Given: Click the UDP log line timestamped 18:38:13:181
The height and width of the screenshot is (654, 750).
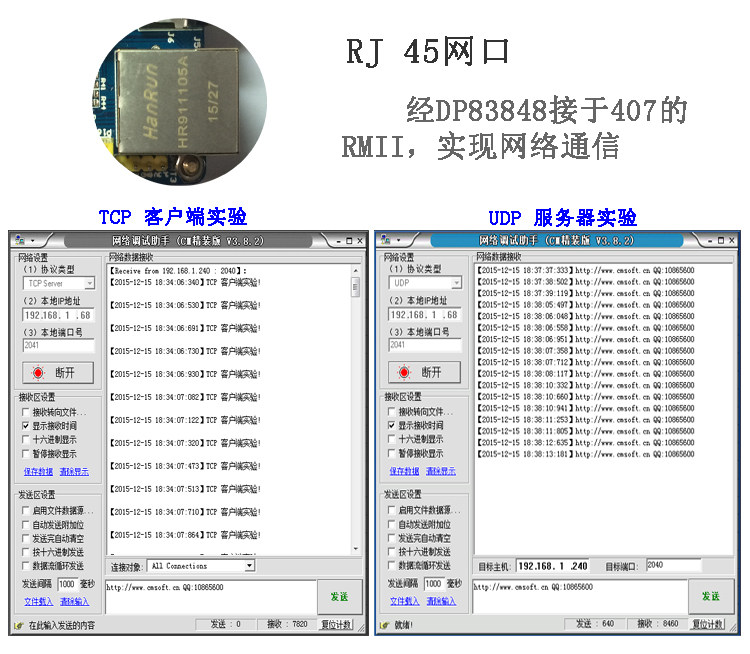Looking at the screenshot, I should click(x=586, y=454).
